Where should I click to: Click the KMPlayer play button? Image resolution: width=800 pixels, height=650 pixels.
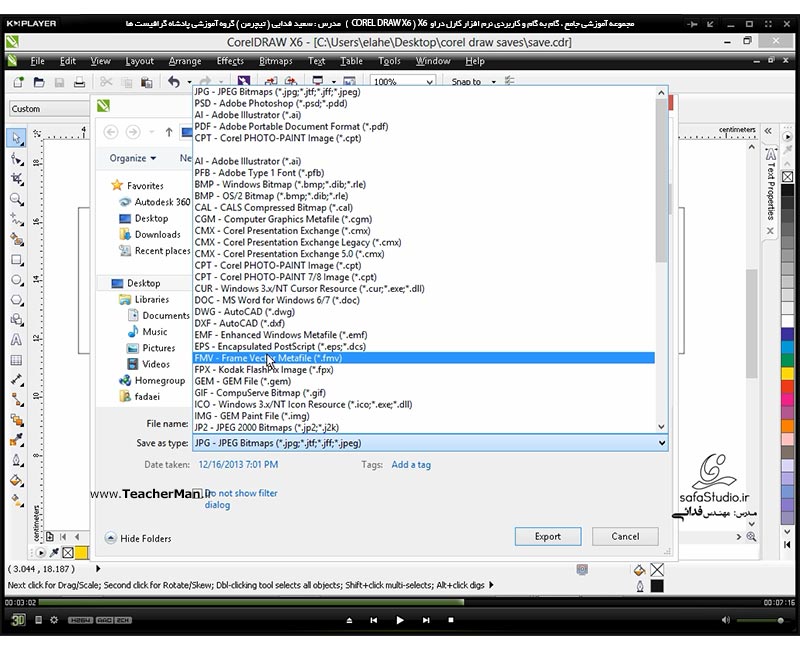400,620
